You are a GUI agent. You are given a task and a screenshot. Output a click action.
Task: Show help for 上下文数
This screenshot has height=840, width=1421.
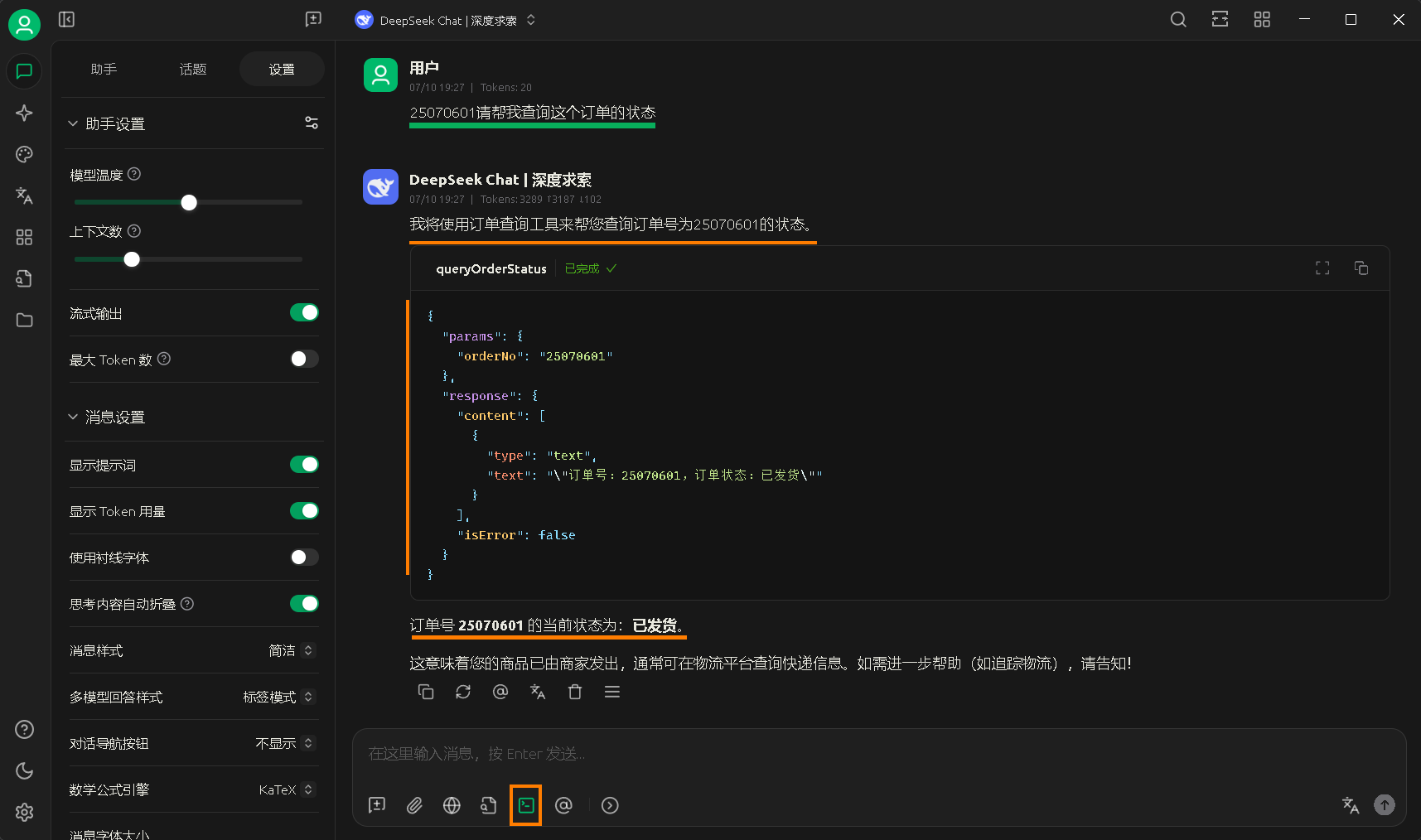click(x=134, y=231)
